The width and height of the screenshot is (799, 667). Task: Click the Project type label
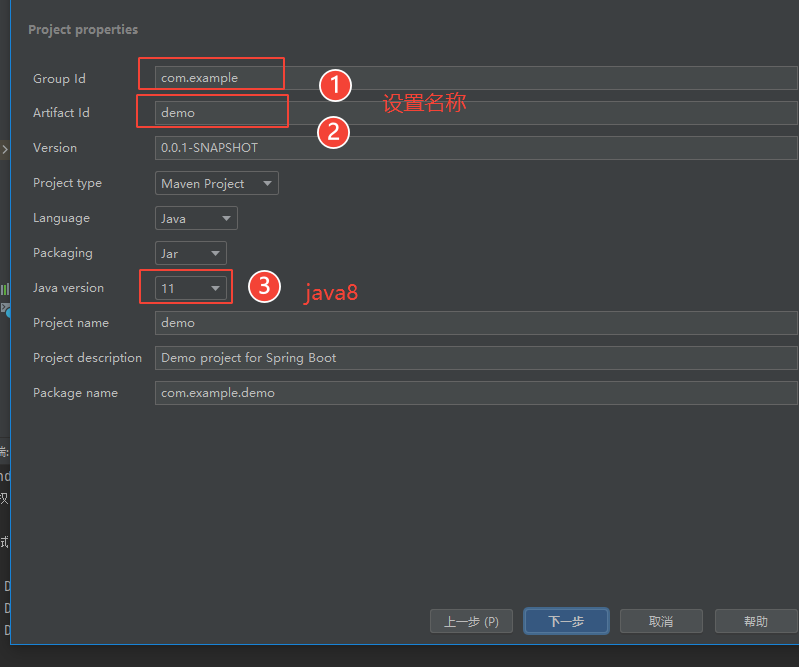click(67, 183)
